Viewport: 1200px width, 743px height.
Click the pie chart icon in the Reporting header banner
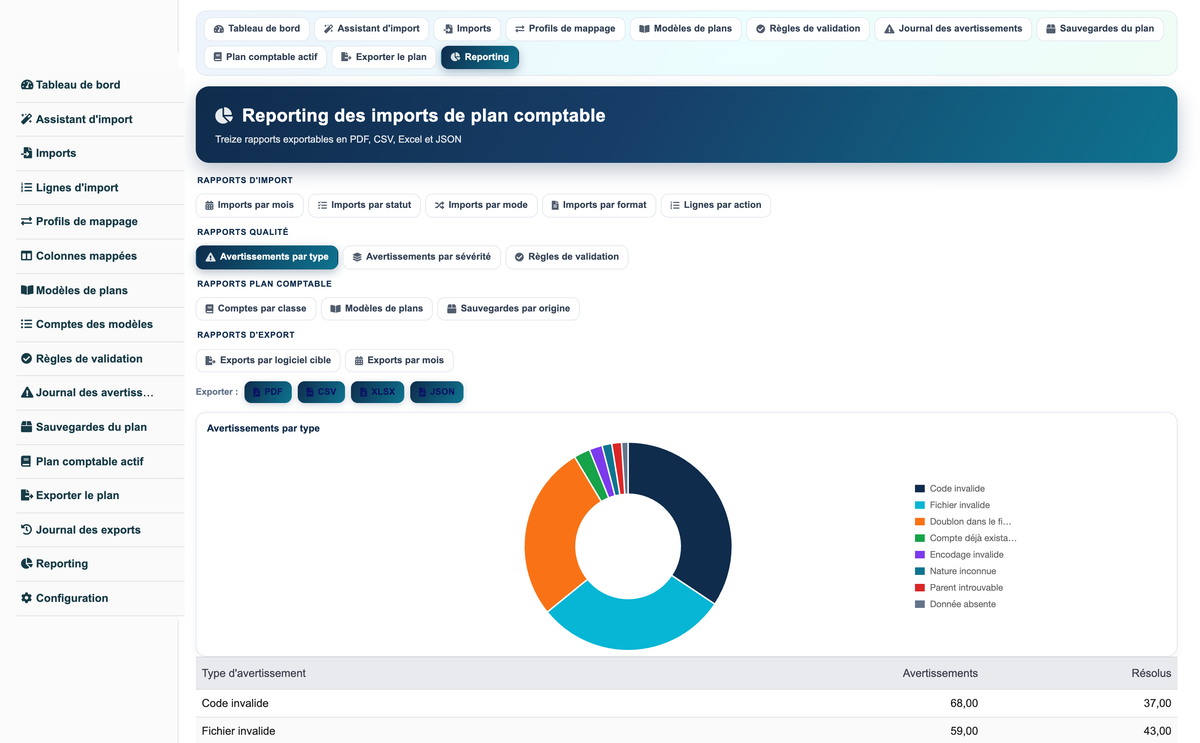(224, 116)
